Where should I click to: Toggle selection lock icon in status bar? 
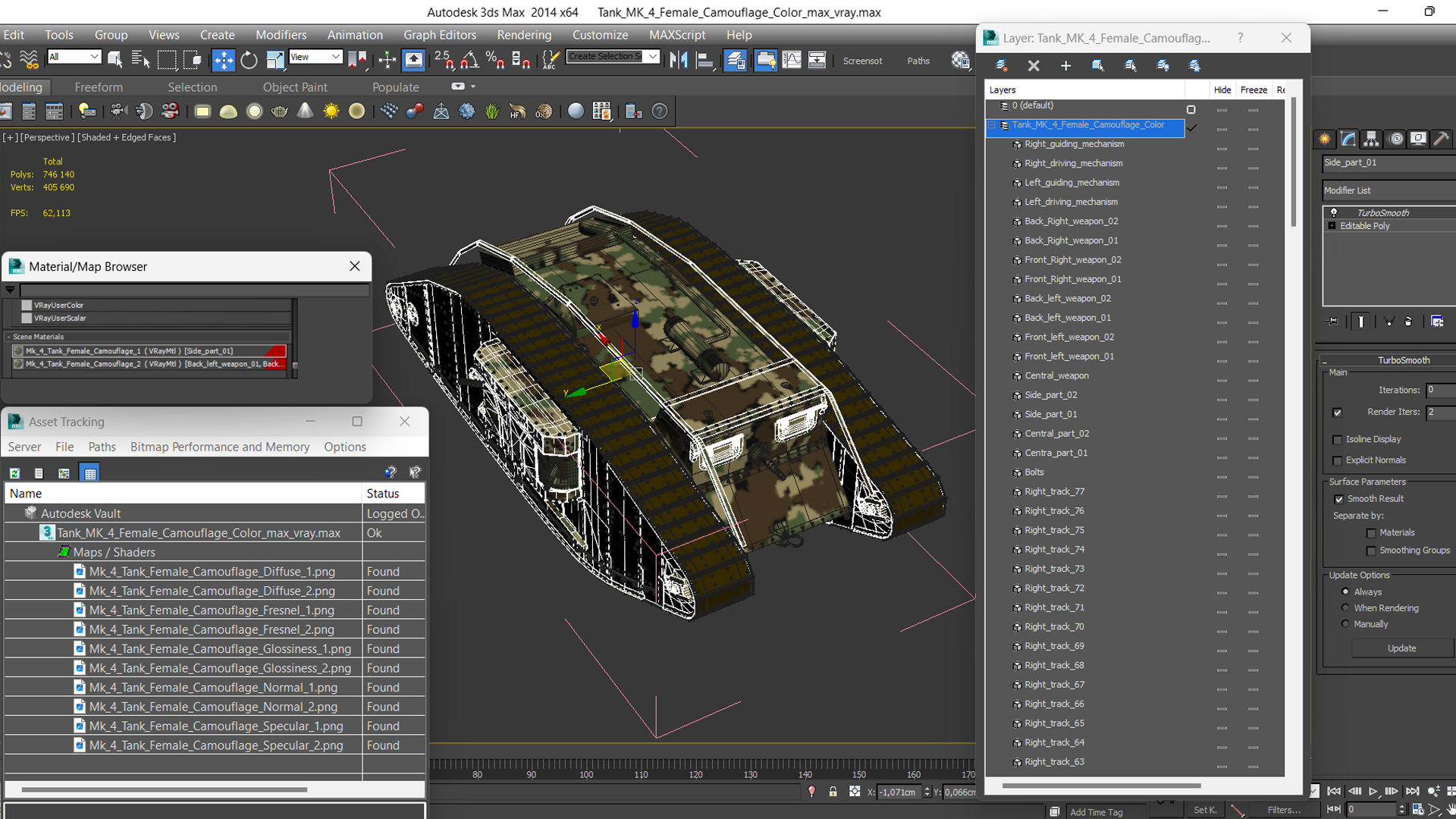tap(833, 792)
